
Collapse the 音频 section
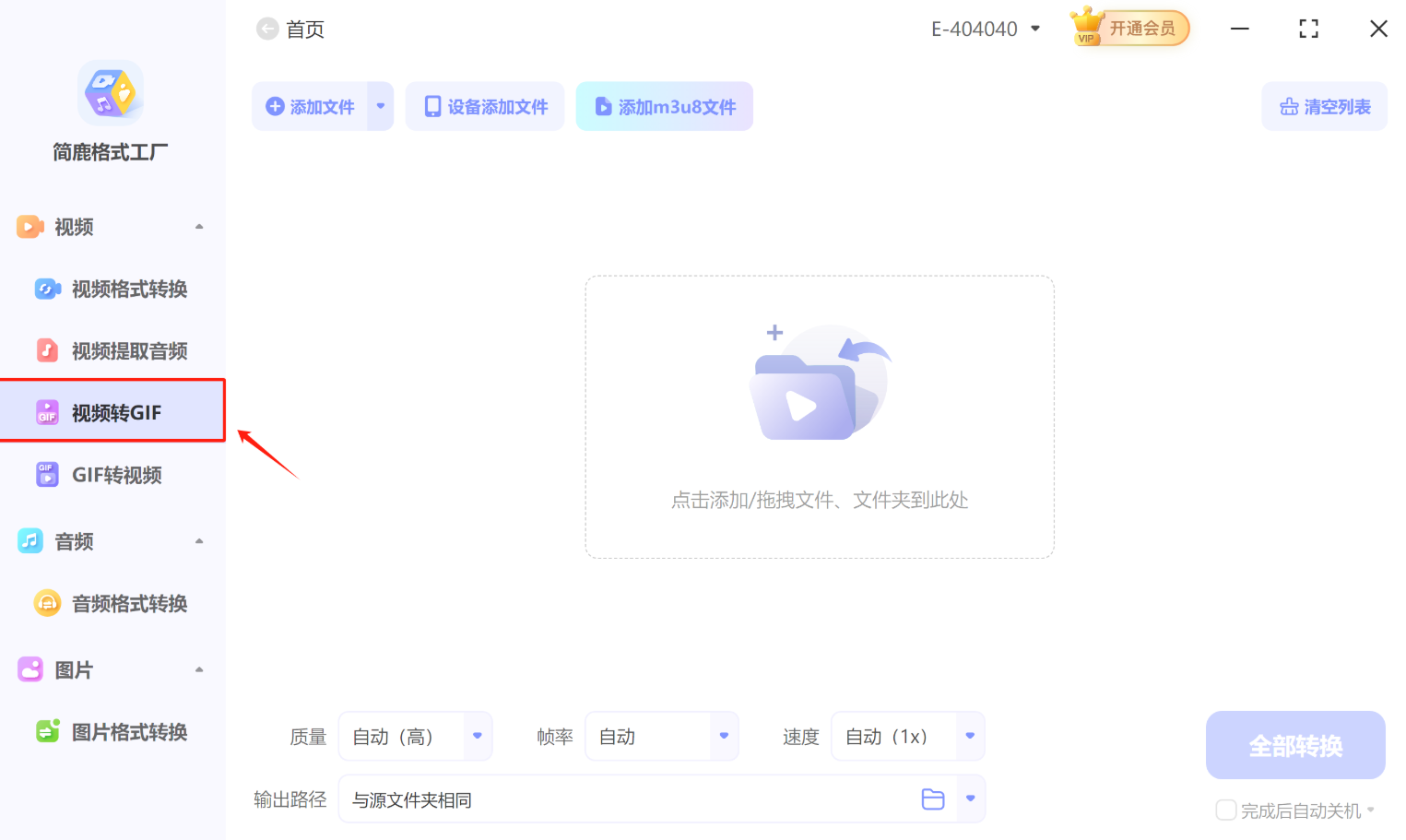point(199,541)
